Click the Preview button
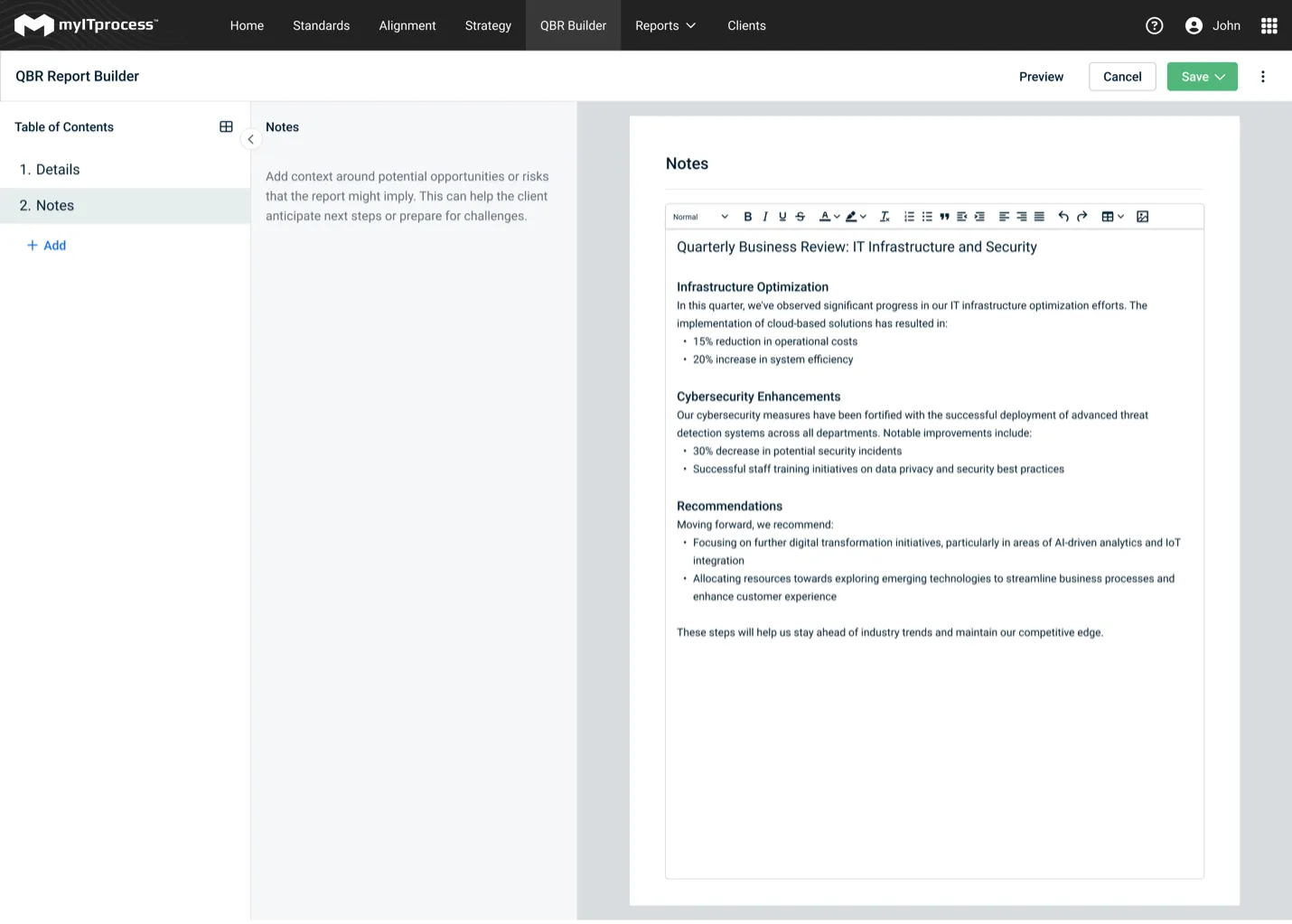This screenshot has height=924, width=1292. (x=1041, y=77)
